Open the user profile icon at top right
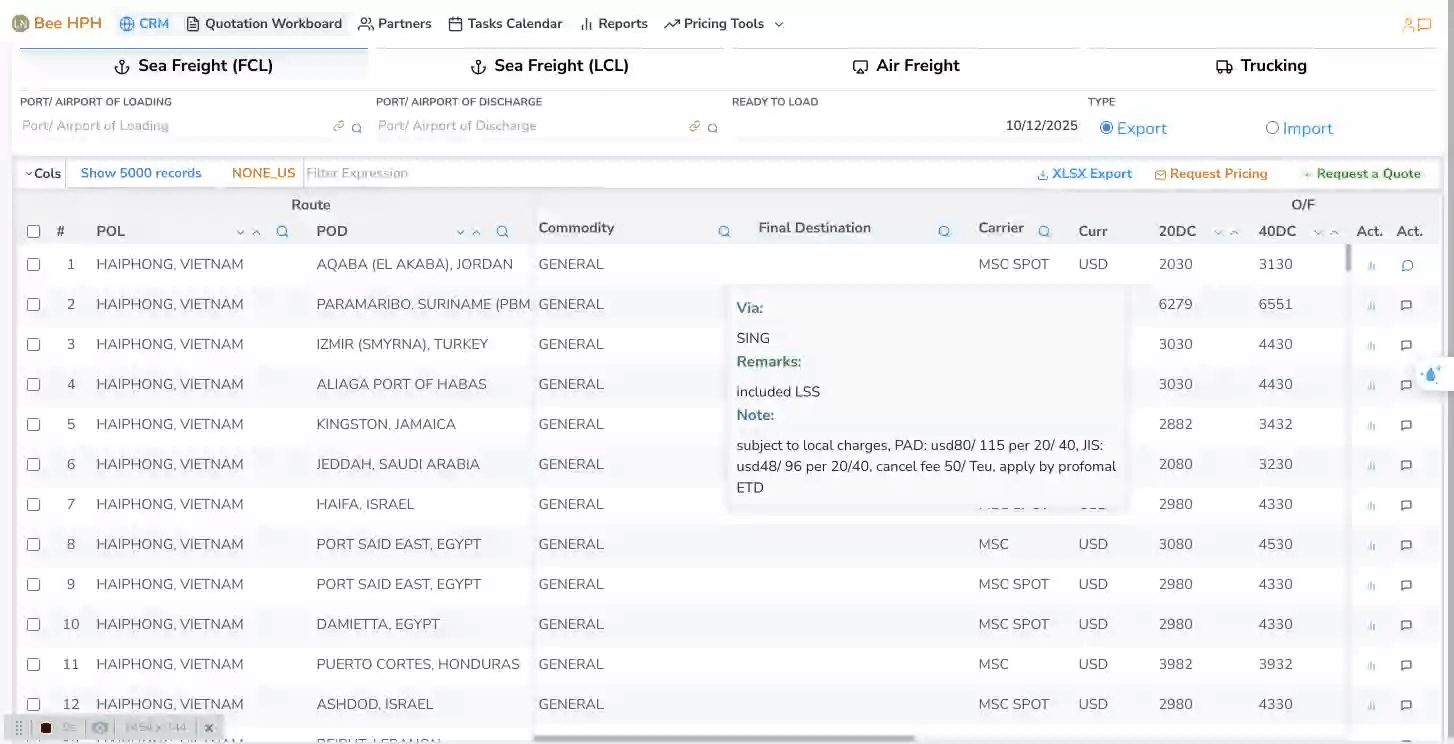Screen dimensions: 1454x744 pyautogui.click(x=1408, y=24)
